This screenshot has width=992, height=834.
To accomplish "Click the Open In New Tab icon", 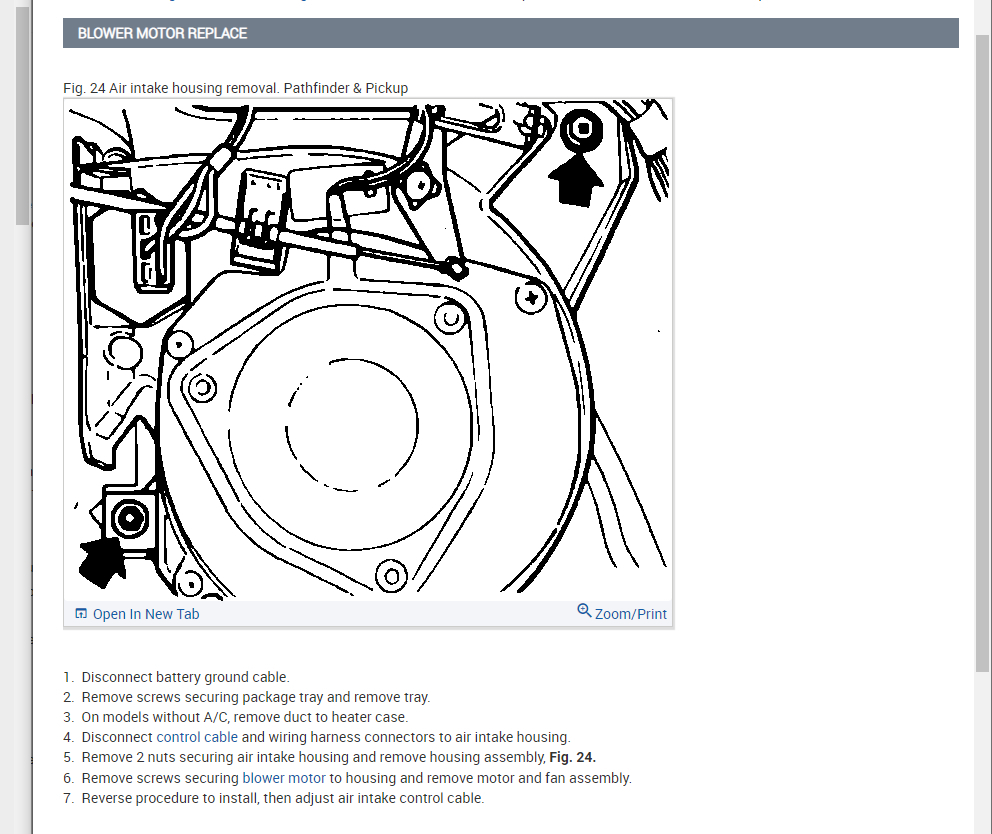I will point(81,614).
